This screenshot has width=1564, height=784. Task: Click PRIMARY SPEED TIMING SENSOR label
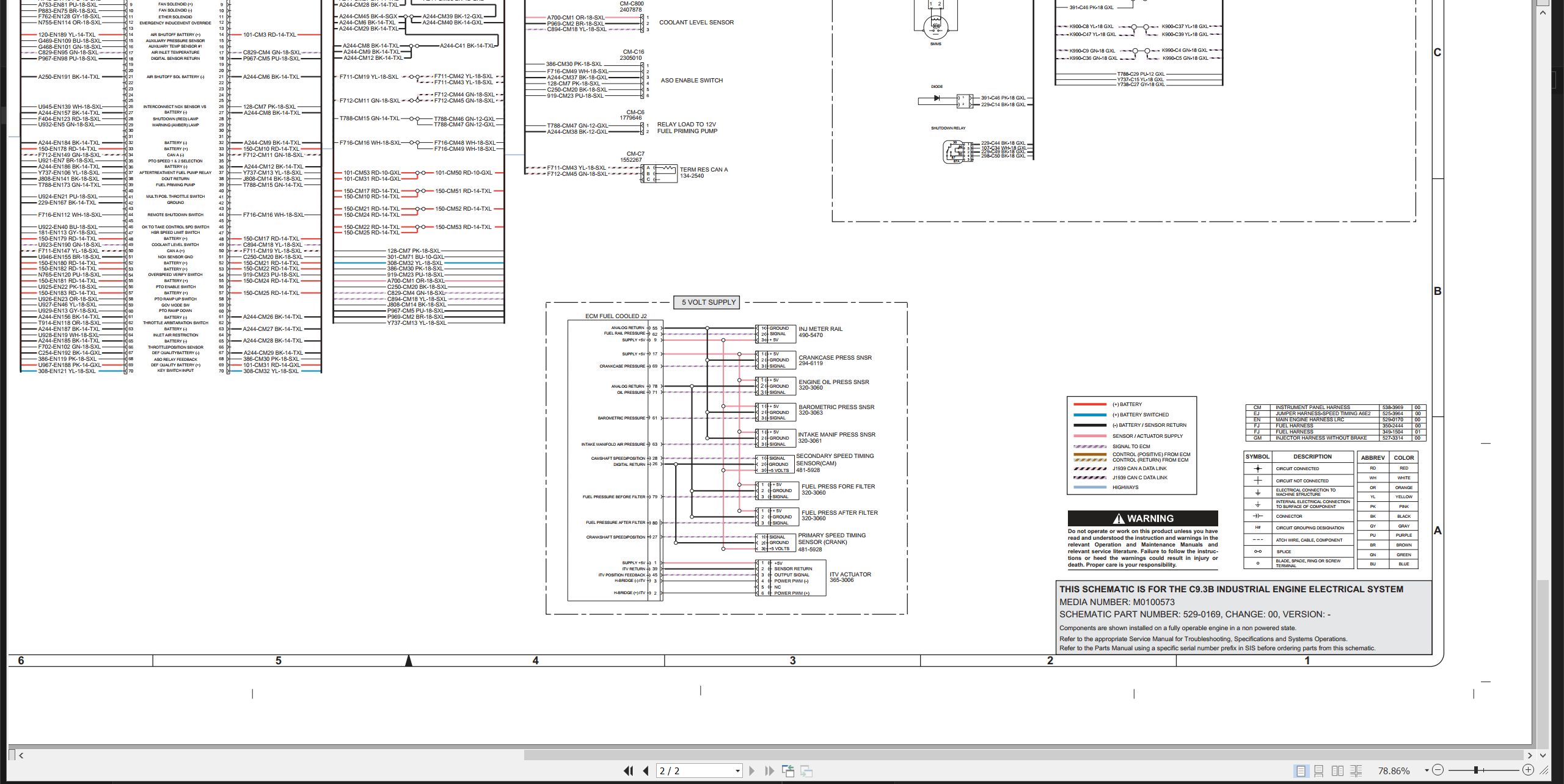pos(831,539)
